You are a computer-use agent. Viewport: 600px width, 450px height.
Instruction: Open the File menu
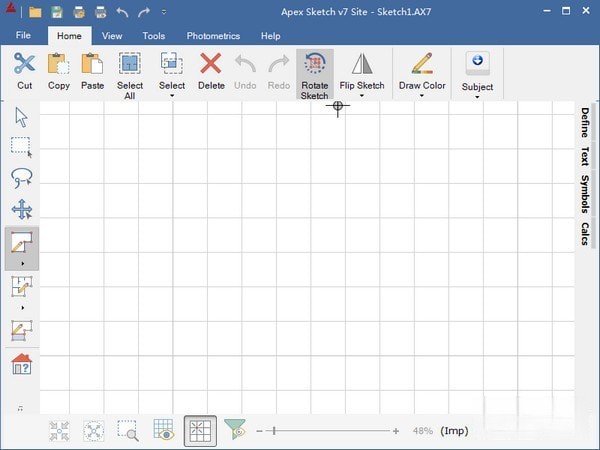click(23, 35)
